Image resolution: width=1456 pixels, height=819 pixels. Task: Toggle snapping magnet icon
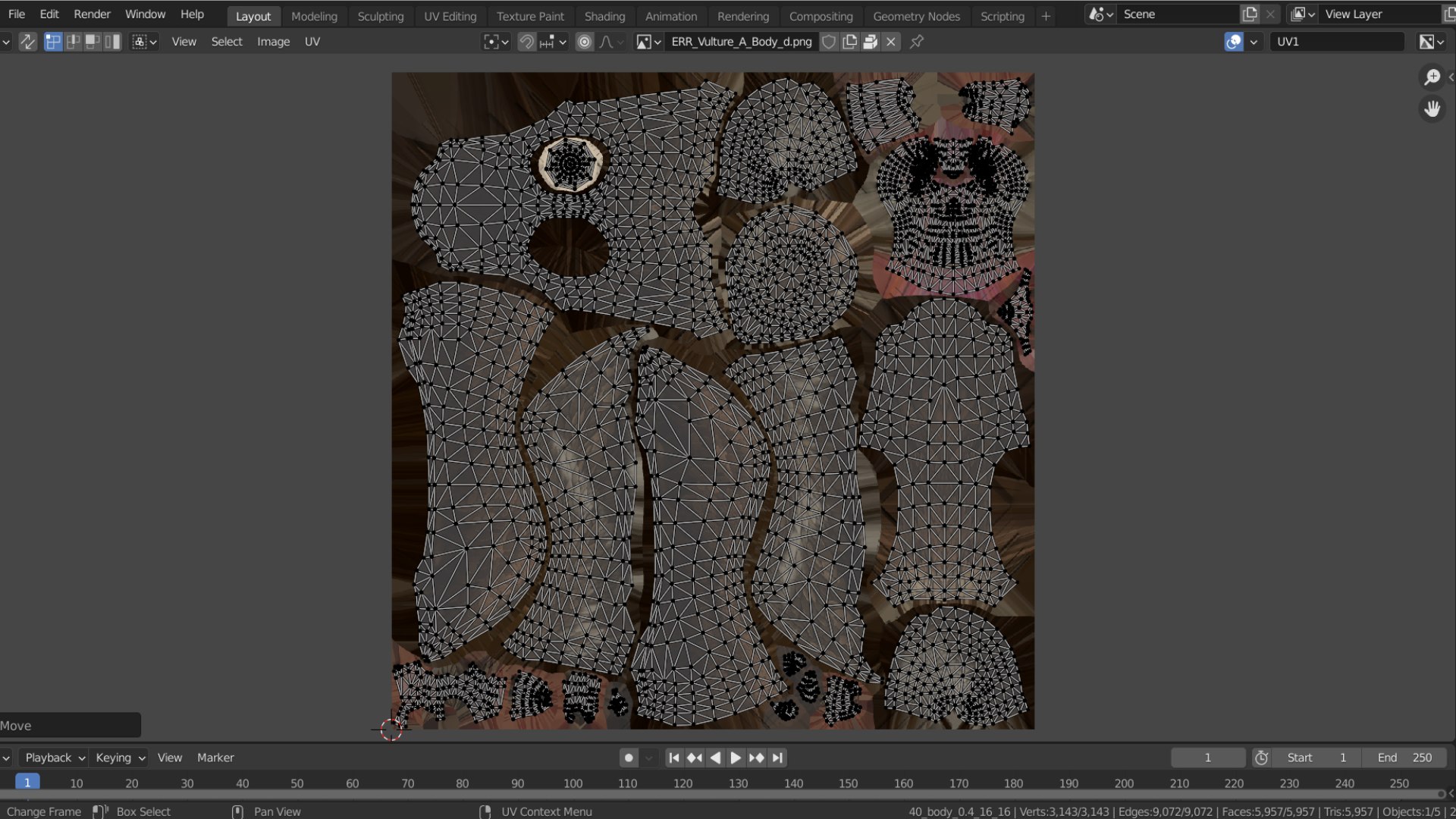click(526, 42)
